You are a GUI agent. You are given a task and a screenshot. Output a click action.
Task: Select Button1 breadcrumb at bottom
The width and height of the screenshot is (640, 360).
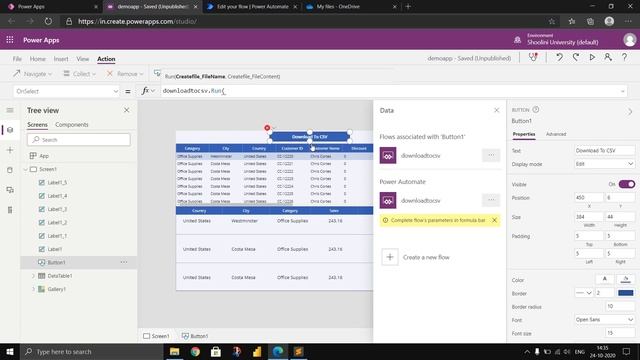pos(195,336)
